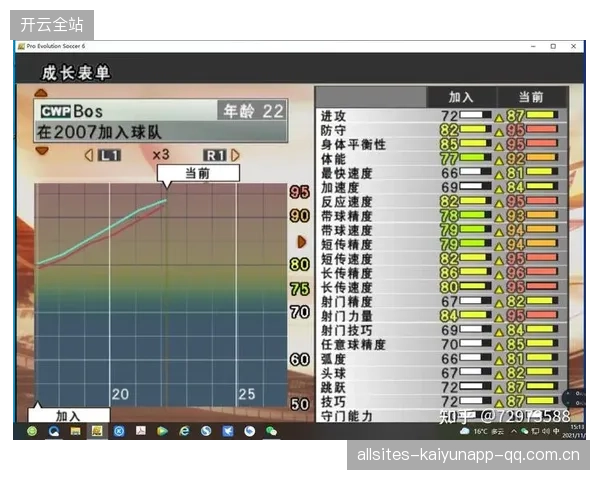This screenshot has width=600, height=480.
Task: Open File Explorer from the taskbar
Action: pyautogui.click(x=75, y=431)
